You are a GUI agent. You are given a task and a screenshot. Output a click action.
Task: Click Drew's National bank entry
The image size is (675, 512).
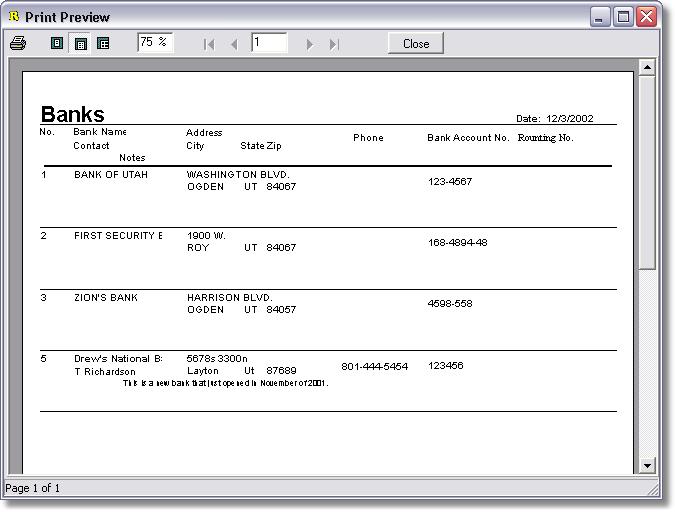[118, 359]
